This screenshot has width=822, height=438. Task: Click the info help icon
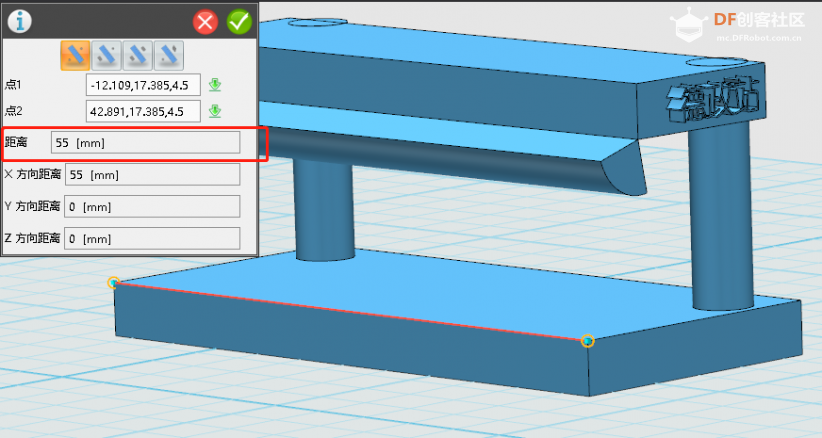point(19,21)
